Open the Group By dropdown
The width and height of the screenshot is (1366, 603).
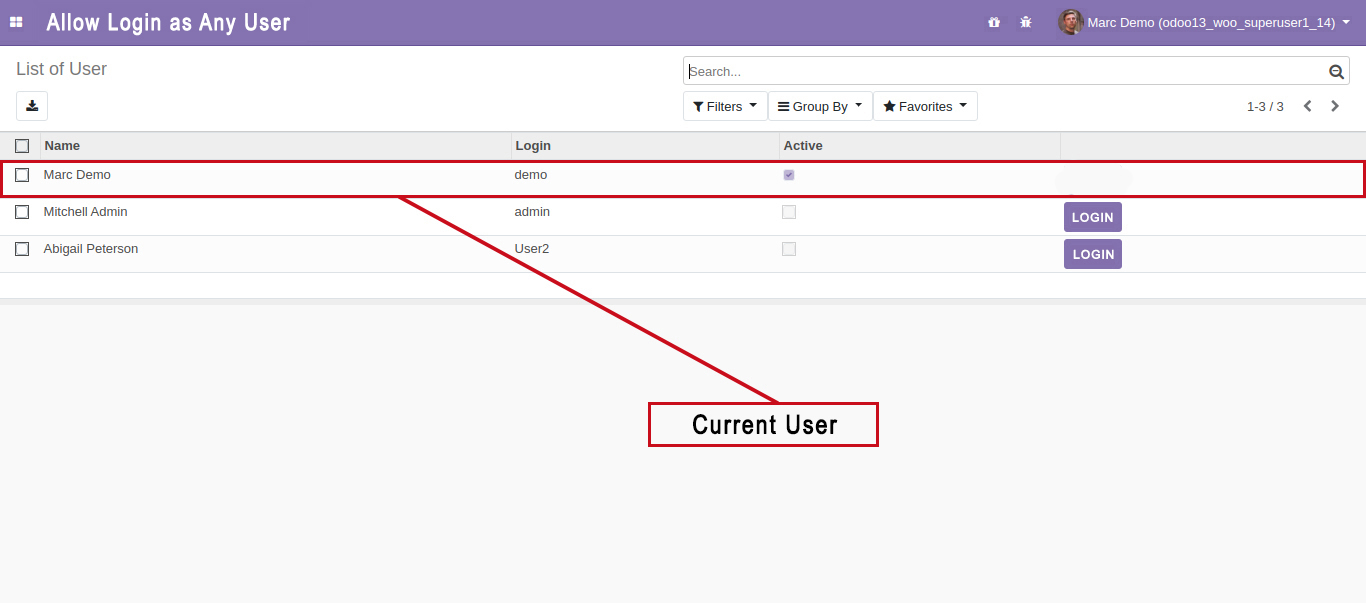click(x=820, y=106)
